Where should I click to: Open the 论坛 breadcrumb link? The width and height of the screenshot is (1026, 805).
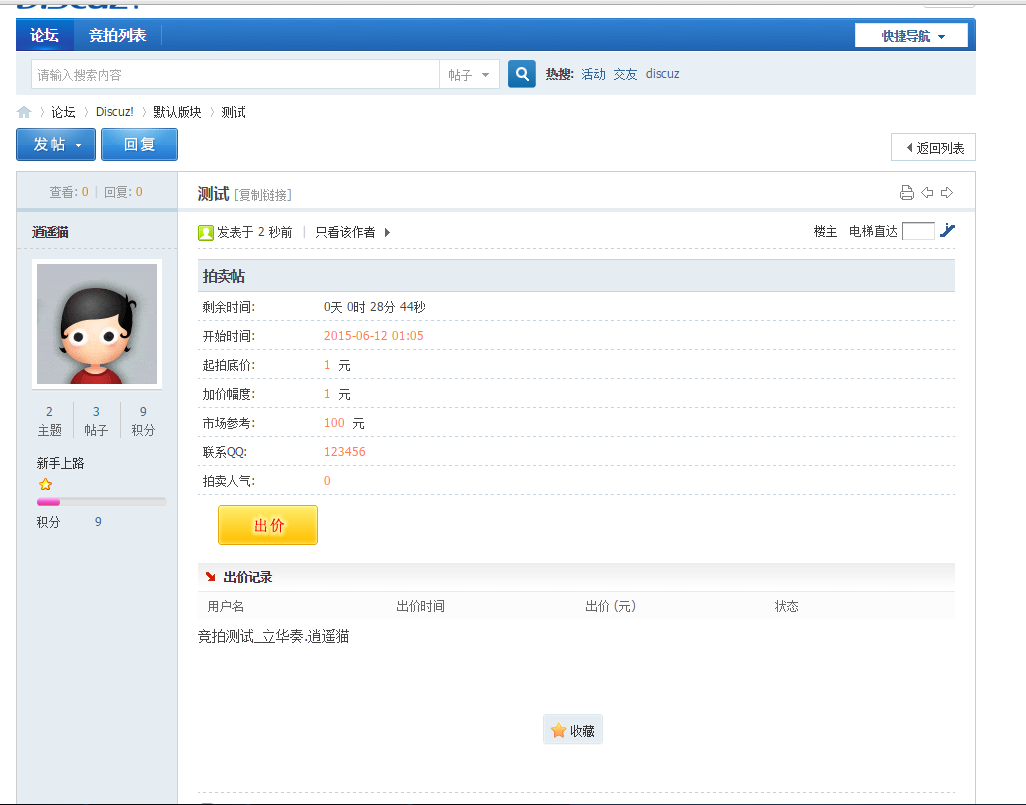point(63,112)
